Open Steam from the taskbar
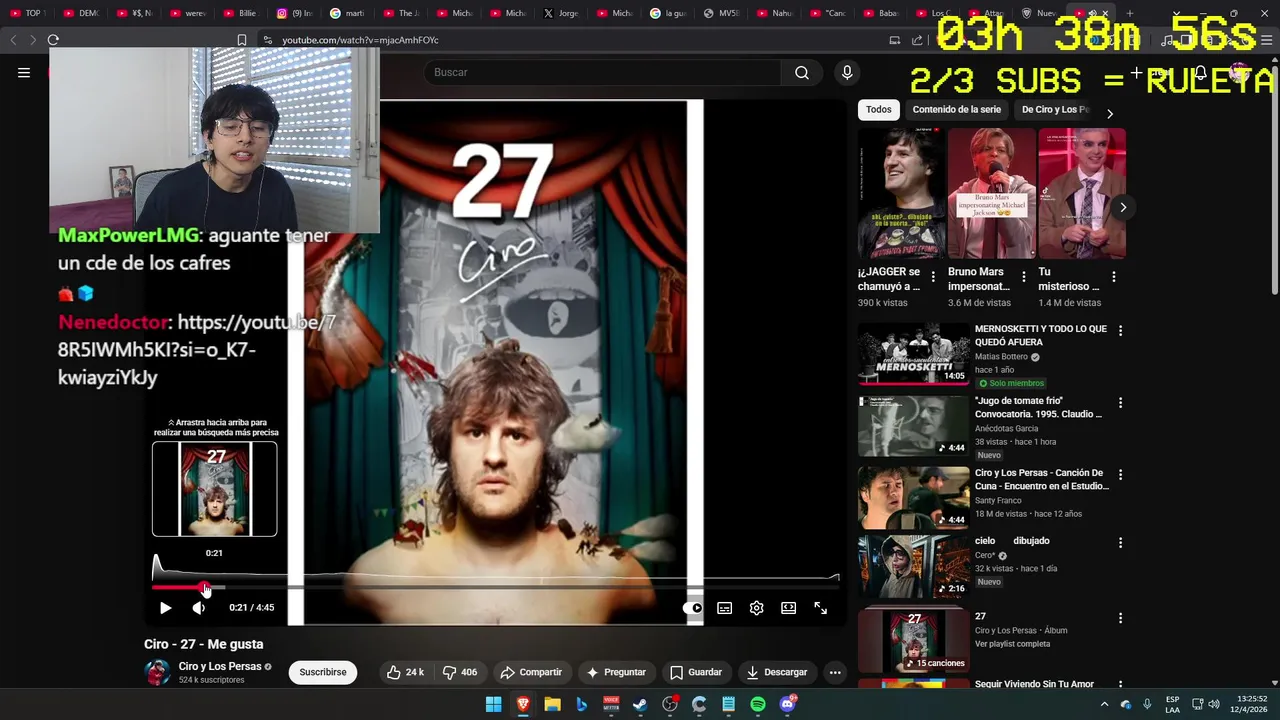The width and height of the screenshot is (1280, 720). tap(640, 704)
